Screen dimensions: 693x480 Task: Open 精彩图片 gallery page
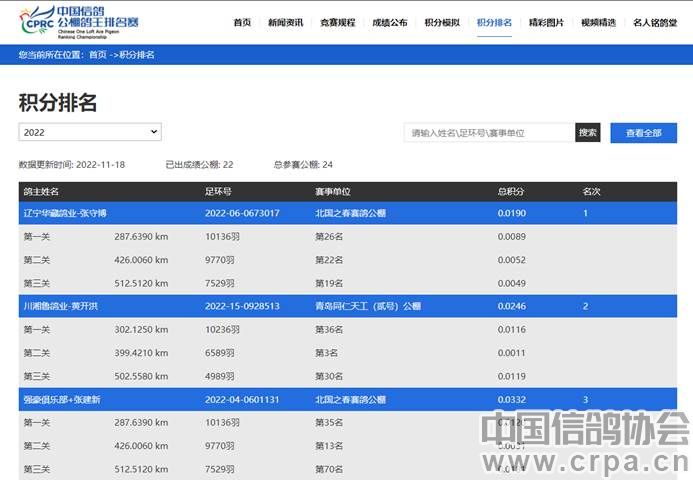click(546, 21)
